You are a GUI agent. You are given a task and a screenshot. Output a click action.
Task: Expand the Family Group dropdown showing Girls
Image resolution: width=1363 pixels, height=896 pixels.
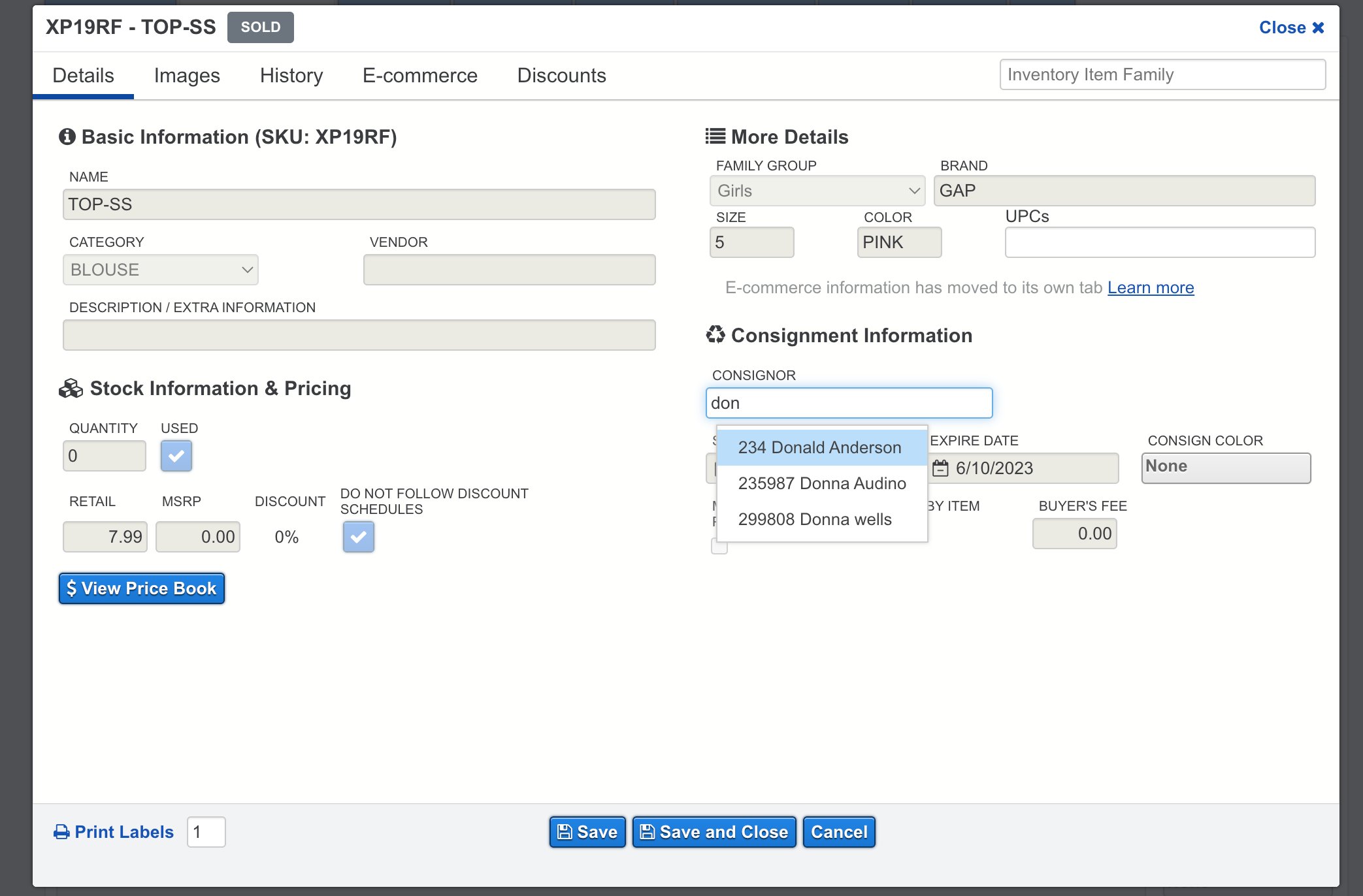(x=817, y=191)
